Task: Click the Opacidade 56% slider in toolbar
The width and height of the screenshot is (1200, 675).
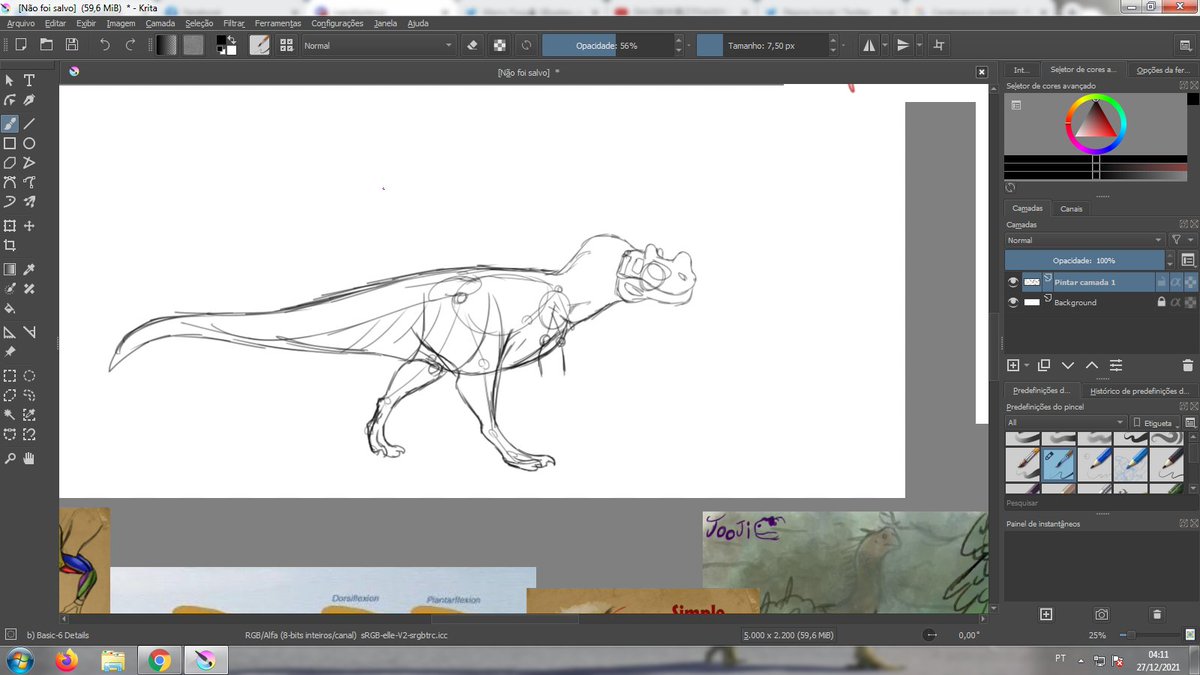Action: tap(607, 45)
